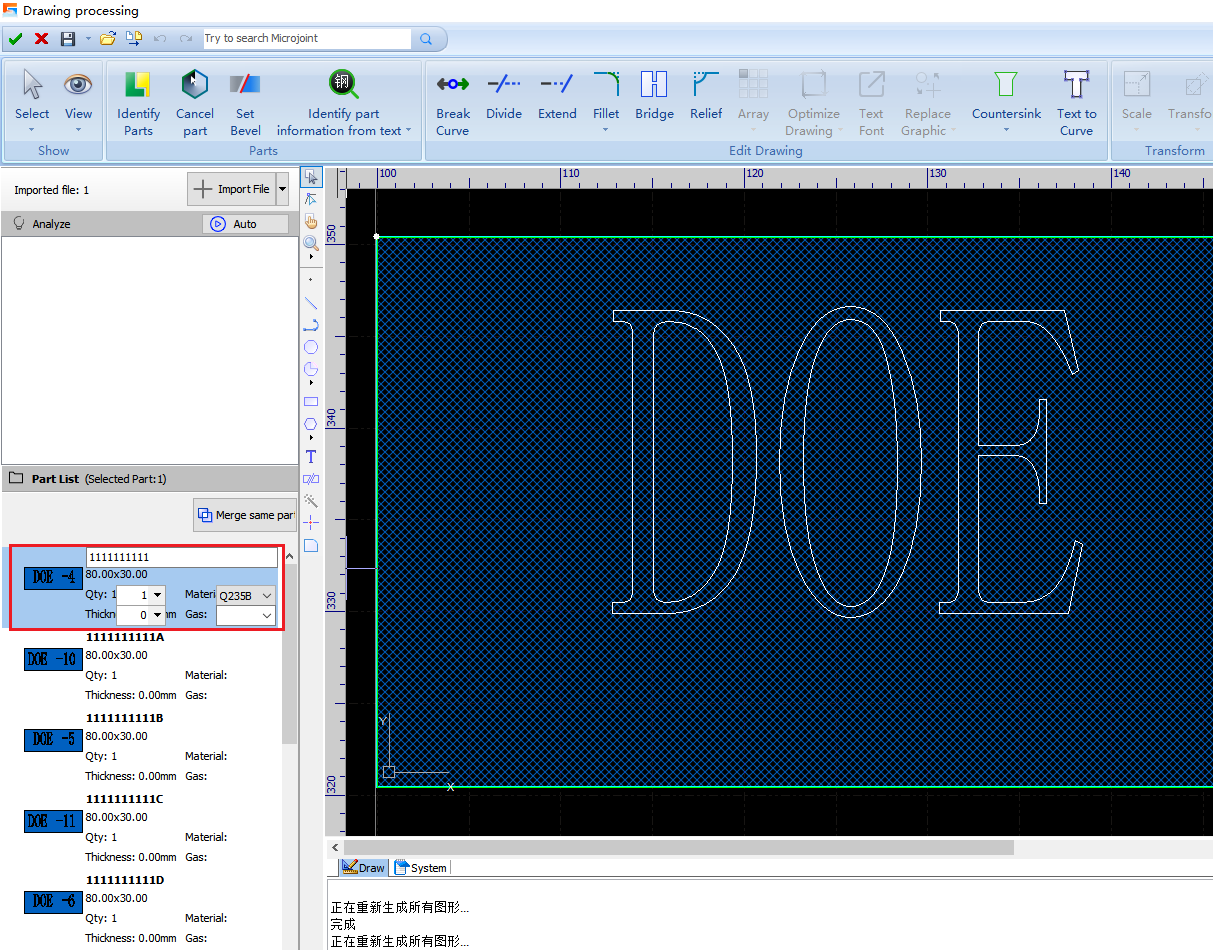Click the magnifier search button

[x=426, y=39]
